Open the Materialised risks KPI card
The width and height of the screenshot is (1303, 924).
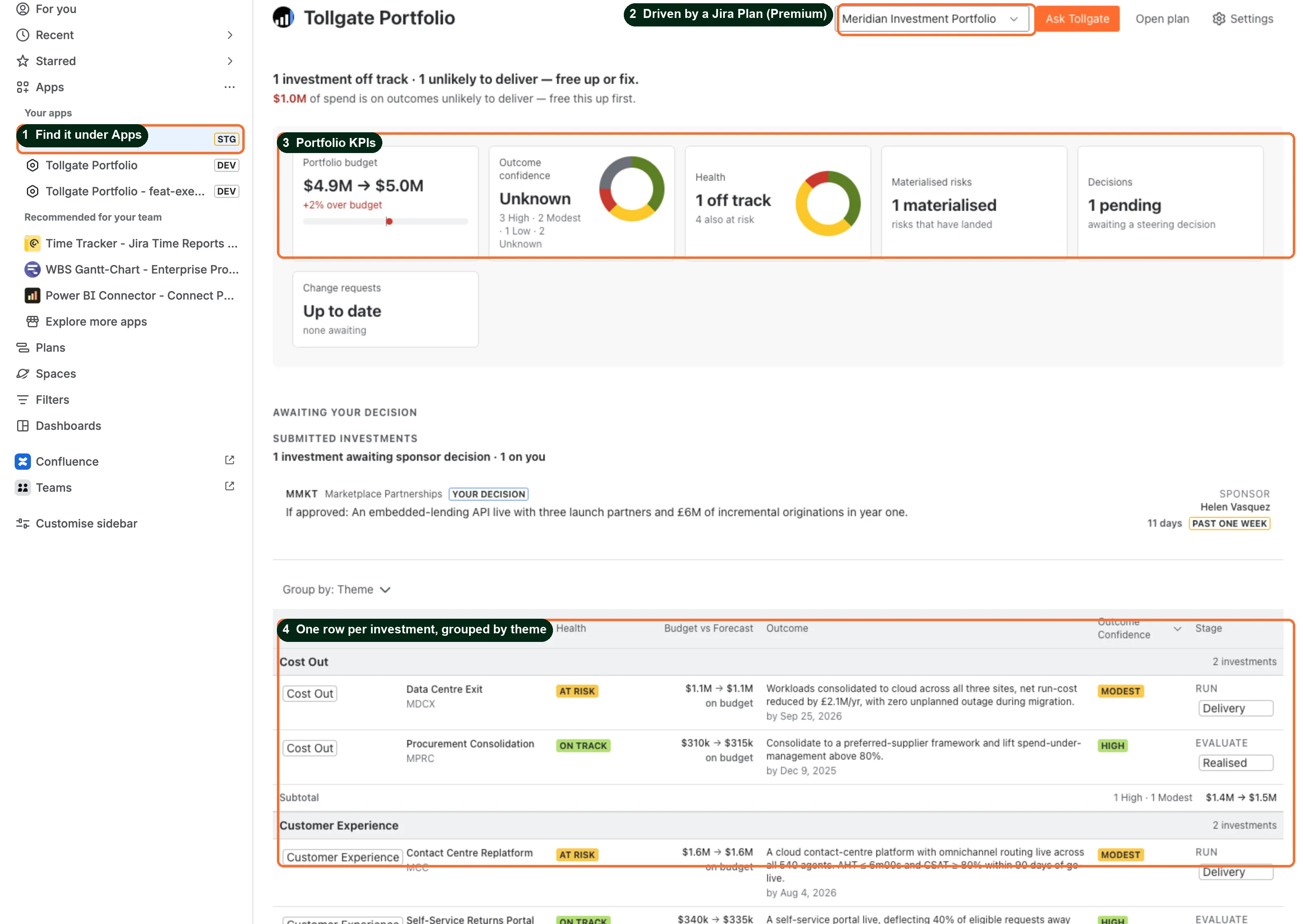click(x=974, y=203)
